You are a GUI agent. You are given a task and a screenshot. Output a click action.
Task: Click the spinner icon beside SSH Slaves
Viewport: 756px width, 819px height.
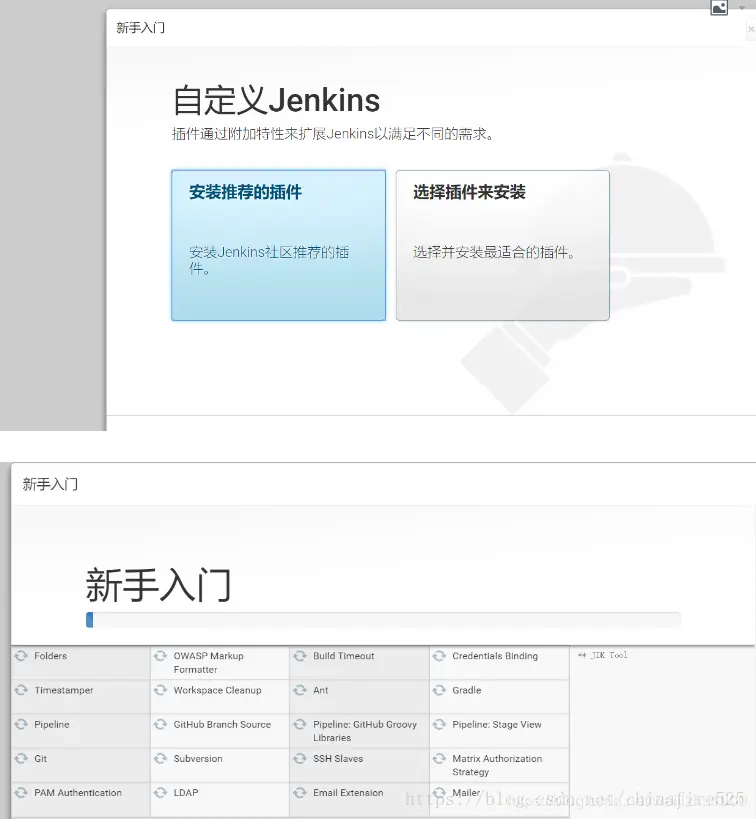tap(300, 758)
